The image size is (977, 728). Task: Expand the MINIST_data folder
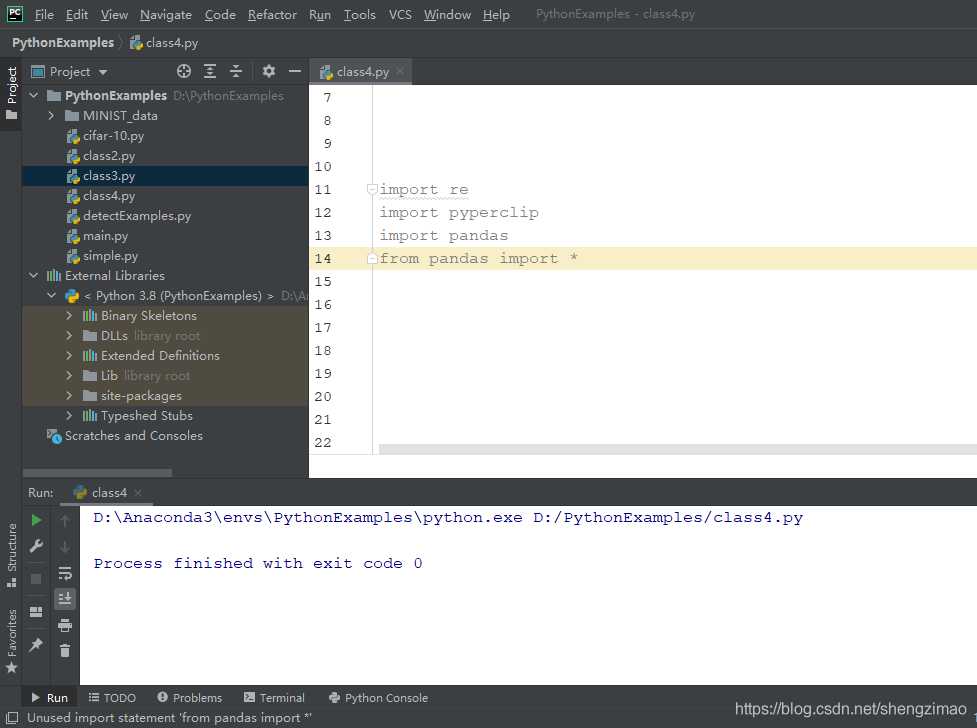coord(52,115)
